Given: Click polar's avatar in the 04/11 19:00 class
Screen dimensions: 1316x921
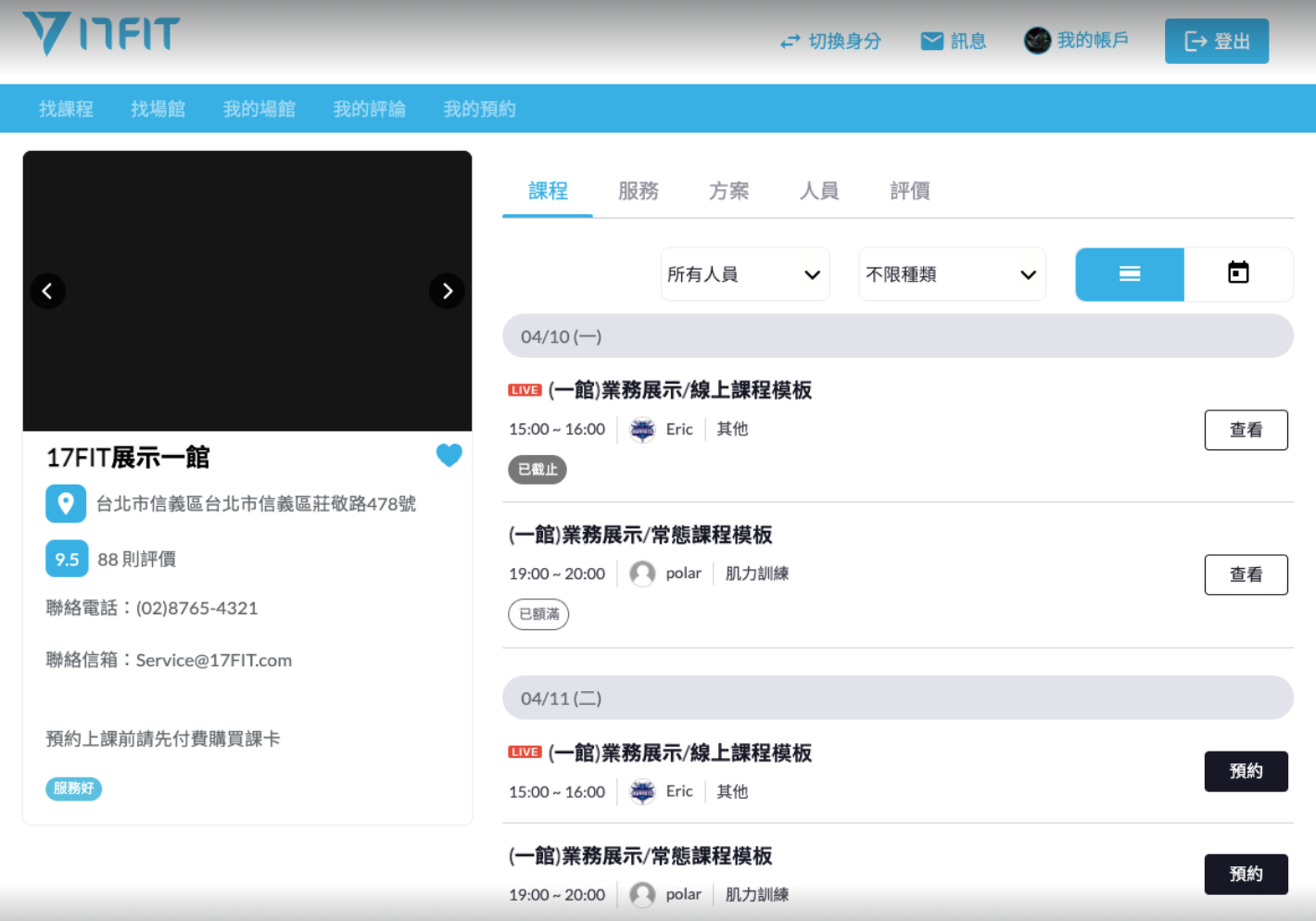Looking at the screenshot, I should tap(642, 895).
